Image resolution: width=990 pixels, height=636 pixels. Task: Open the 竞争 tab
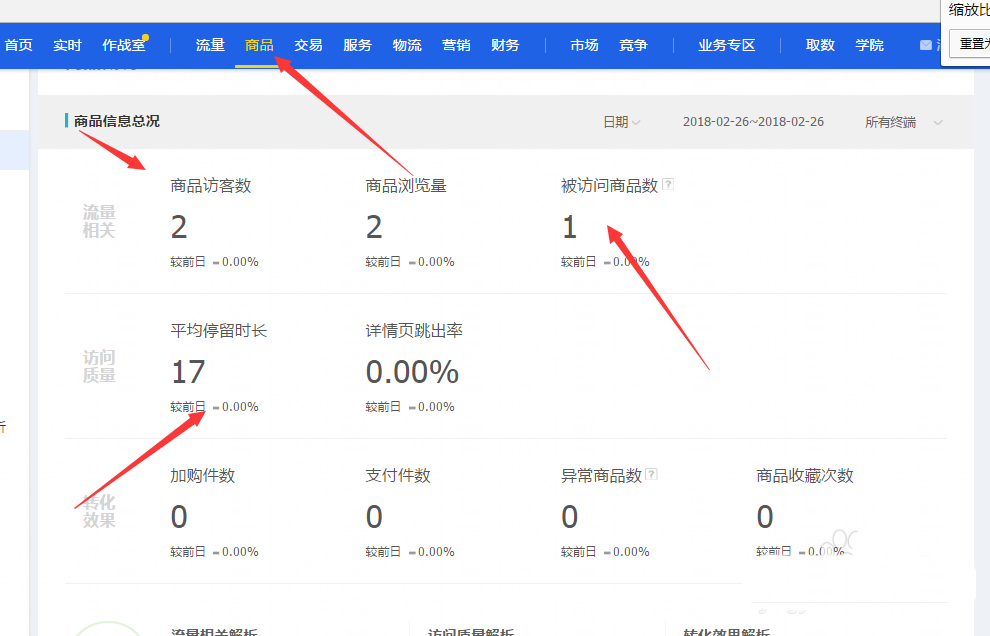coord(633,45)
